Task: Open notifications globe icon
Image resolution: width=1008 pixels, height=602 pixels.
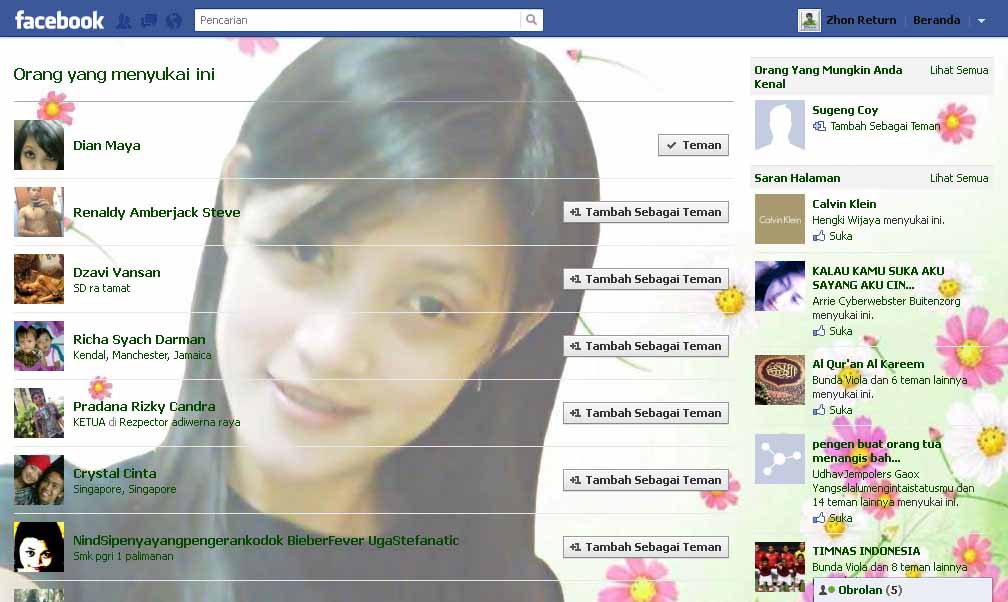Action: click(x=174, y=21)
